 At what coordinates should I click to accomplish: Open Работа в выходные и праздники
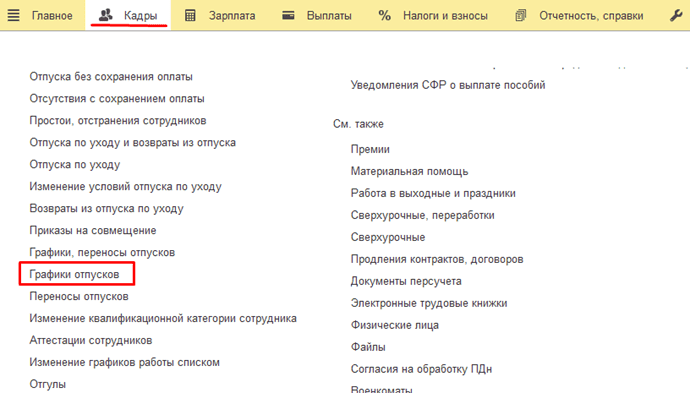click(x=433, y=194)
